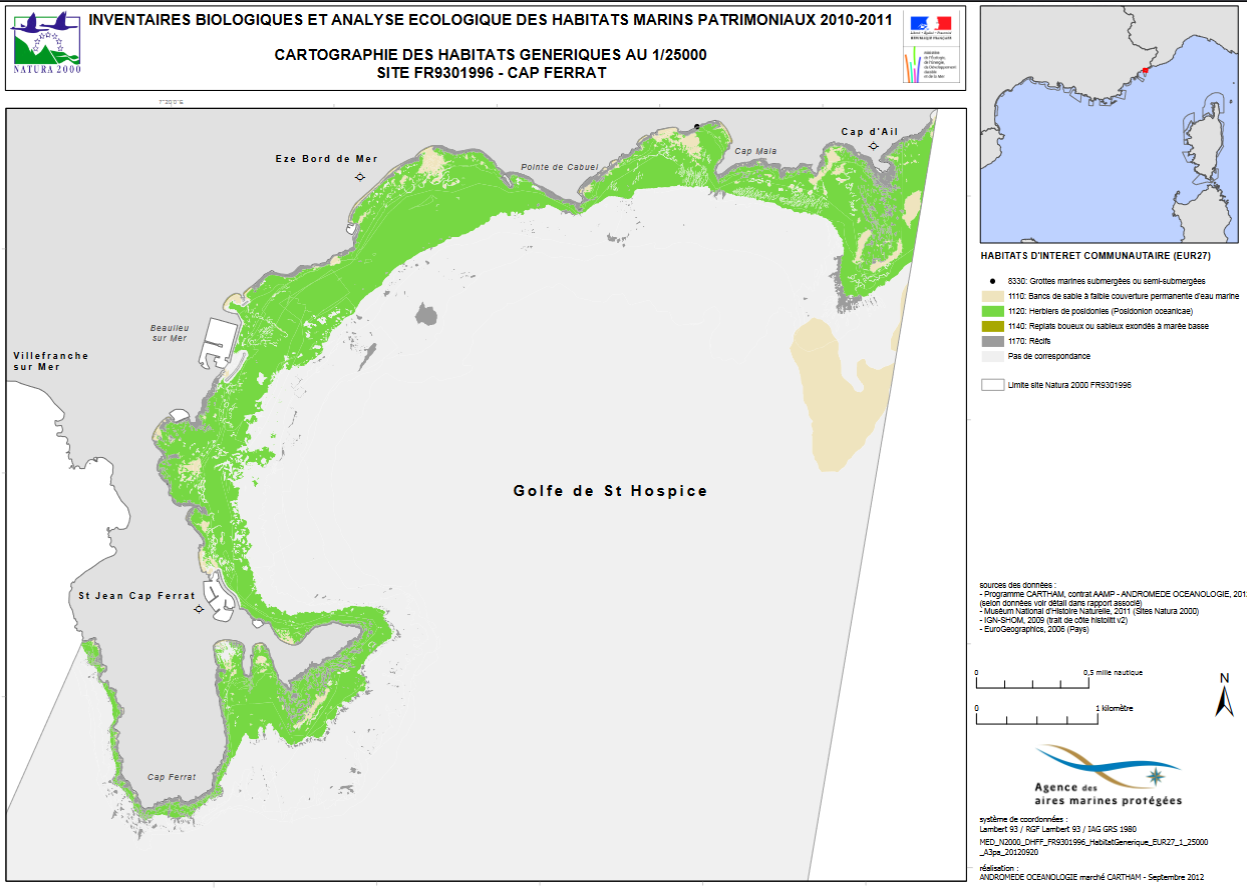Click the beige 1110 Bancs de sable swatch
Image resolution: width=1247 pixels, height=892 pixels.
(994, 297)
